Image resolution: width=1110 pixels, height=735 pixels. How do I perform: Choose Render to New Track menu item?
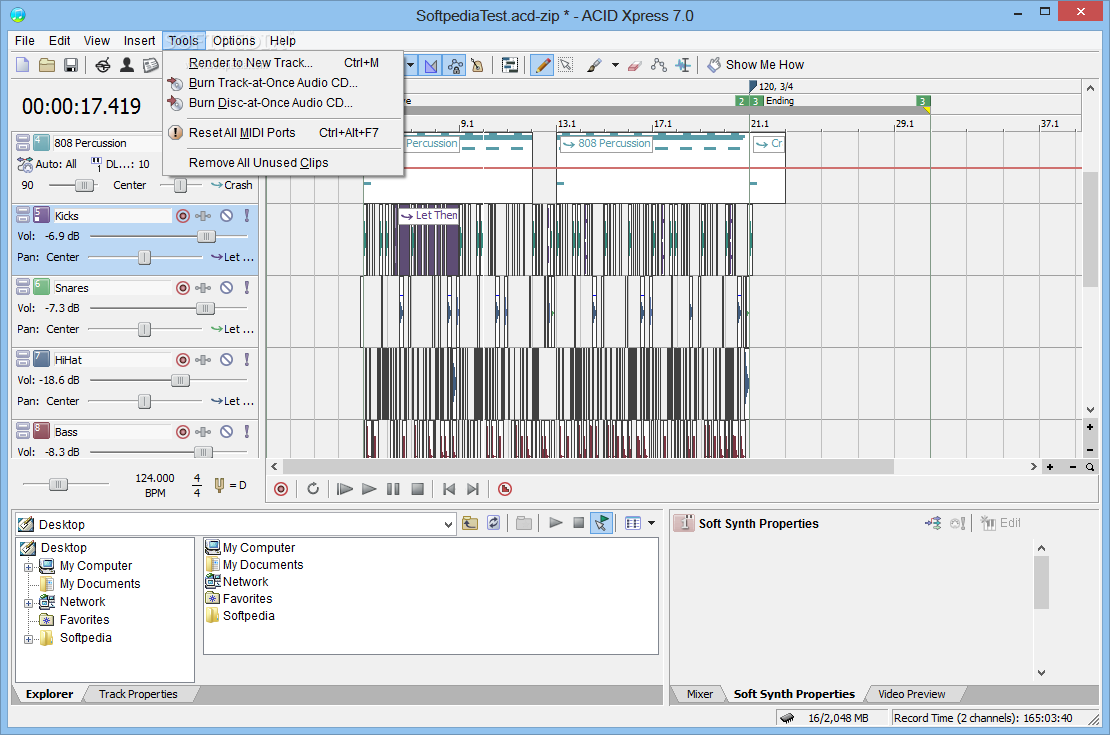click(x=283, y=63)
